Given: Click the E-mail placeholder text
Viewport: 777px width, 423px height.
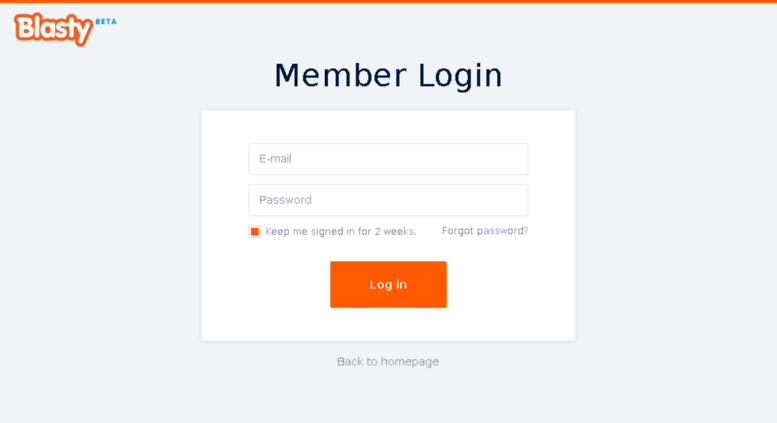Looking at the screenshot, I should pyautogui.click(x=275, y=159).
